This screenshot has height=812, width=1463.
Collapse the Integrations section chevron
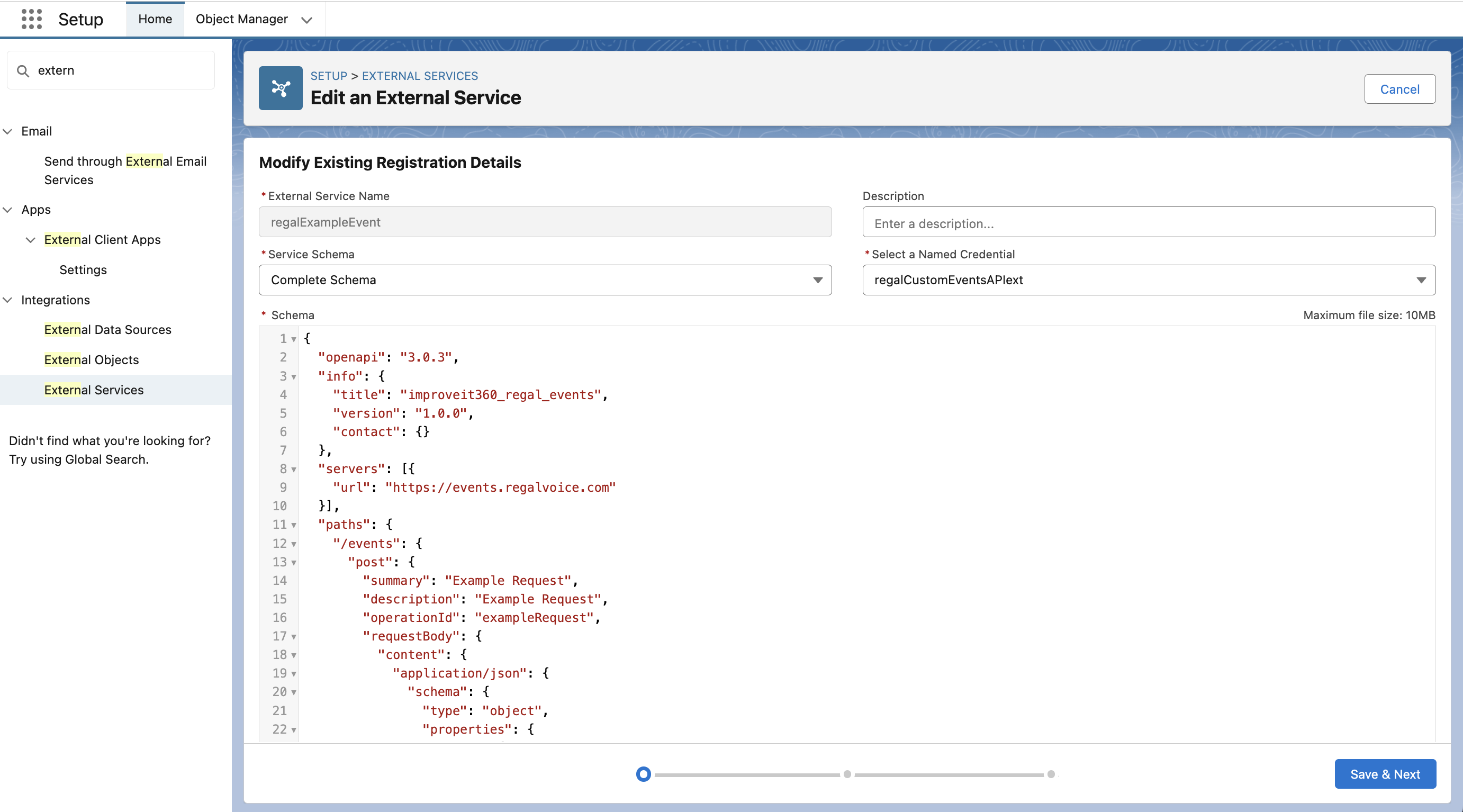coord(8,300)
